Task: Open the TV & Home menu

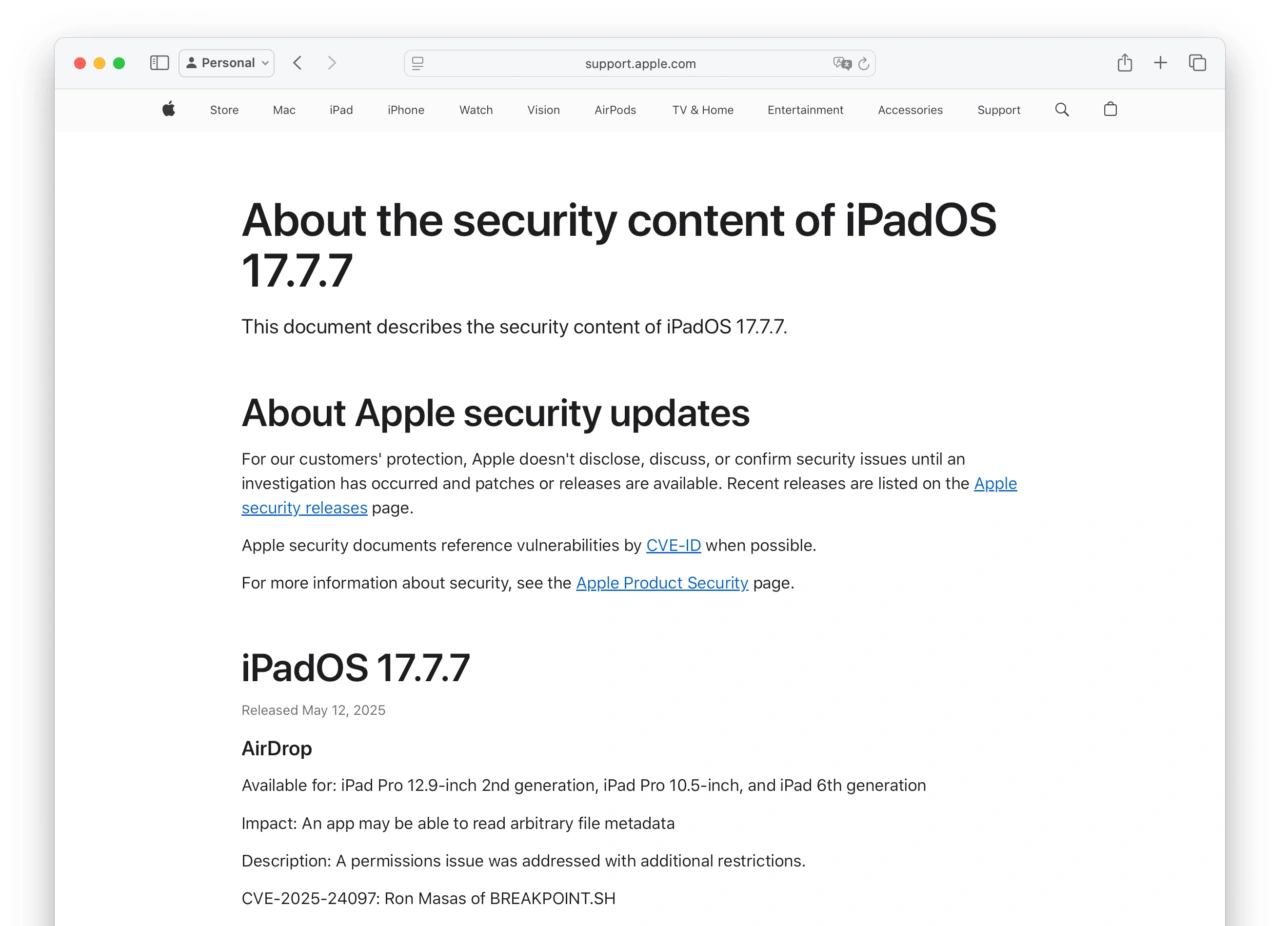Action: tap(703, 110)
